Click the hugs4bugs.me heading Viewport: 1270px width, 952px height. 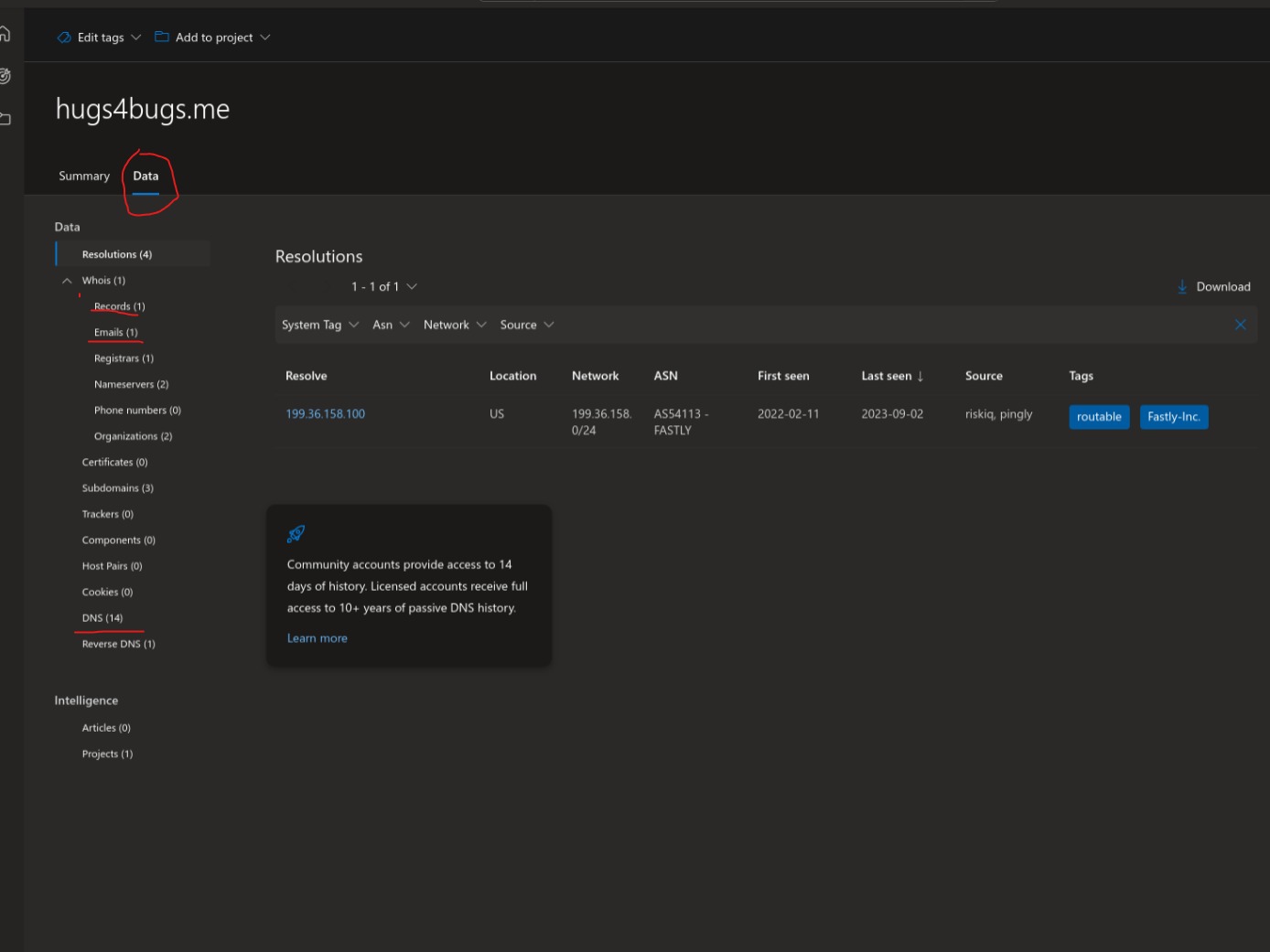click(143, 109)
